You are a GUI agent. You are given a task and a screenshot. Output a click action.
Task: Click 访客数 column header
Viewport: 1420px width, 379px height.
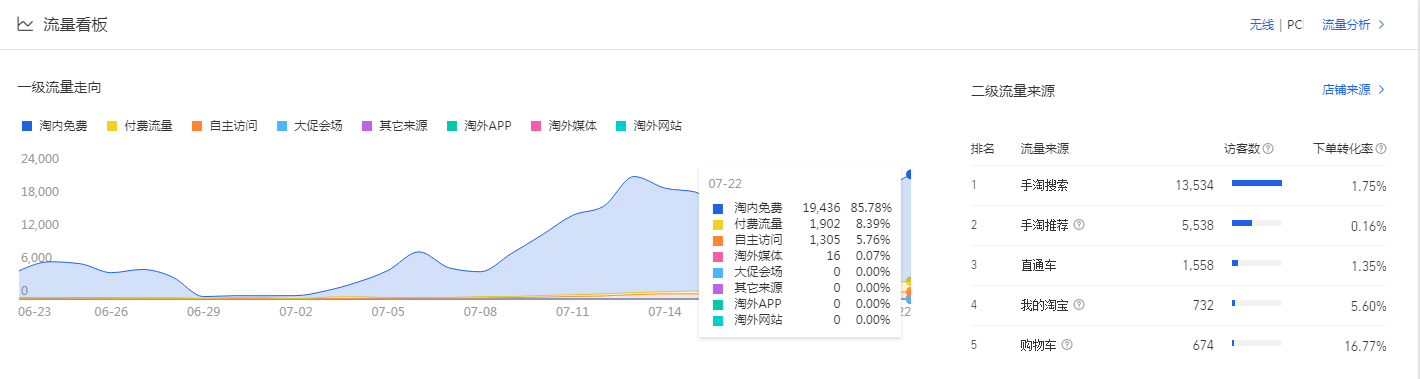[1242, 149]
